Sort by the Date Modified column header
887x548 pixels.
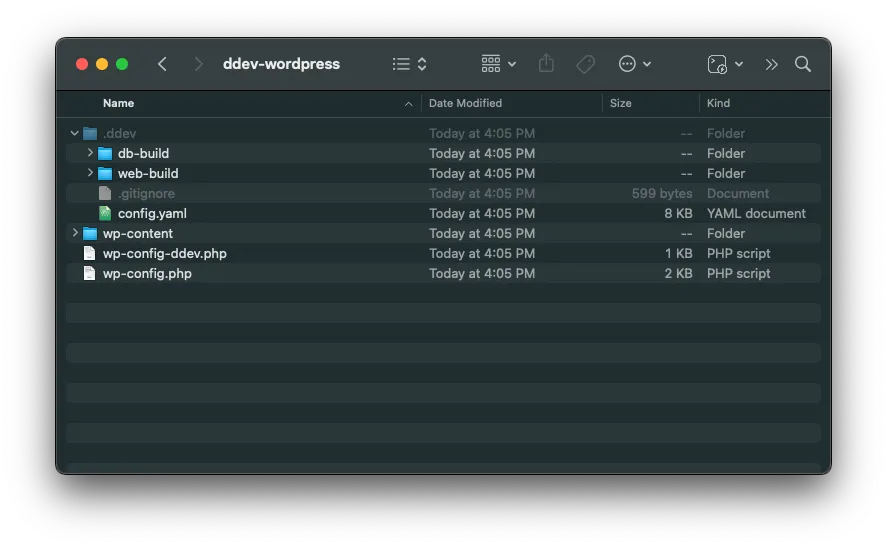coord(465,103)
